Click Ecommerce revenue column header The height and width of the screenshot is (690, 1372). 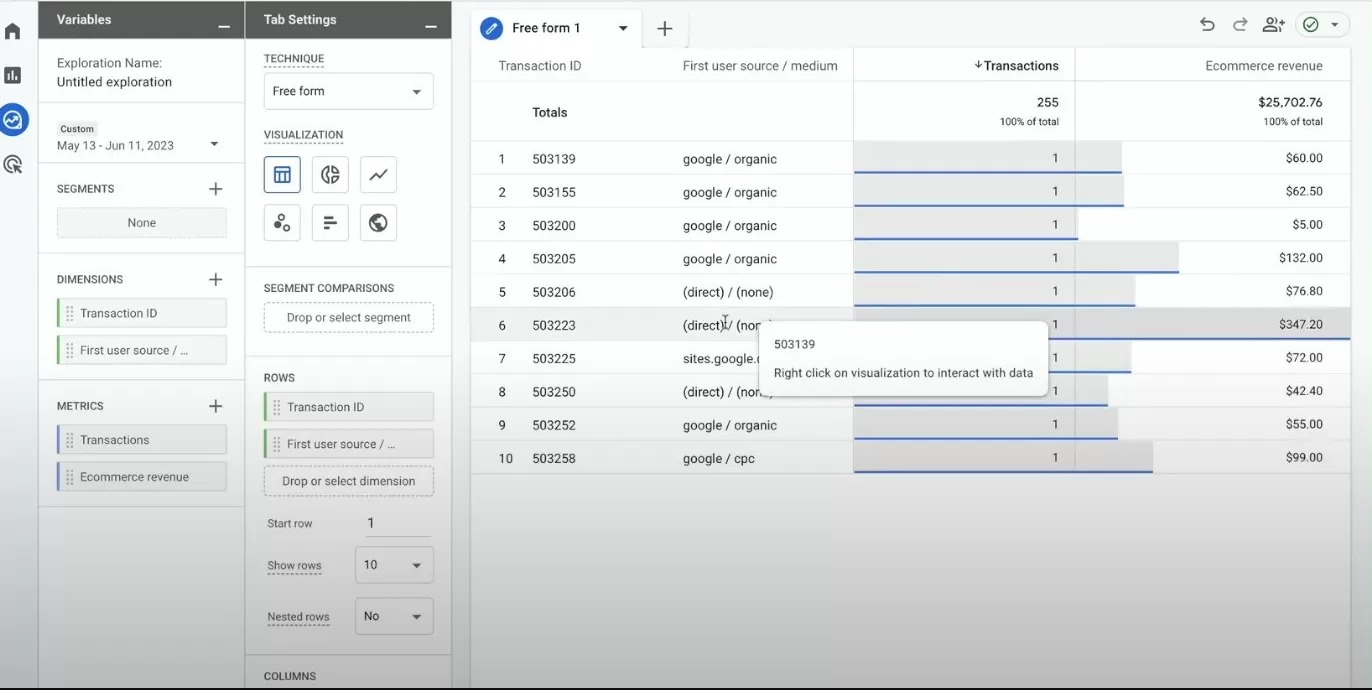(1264, 66)
